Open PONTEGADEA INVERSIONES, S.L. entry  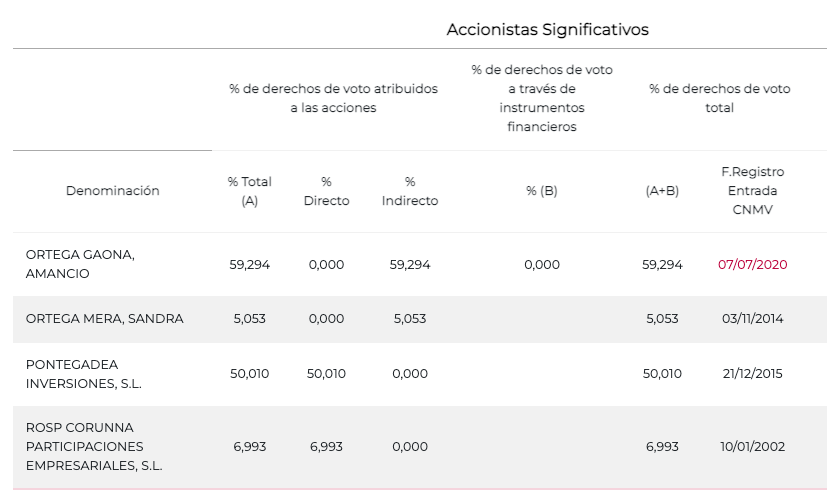85,373
